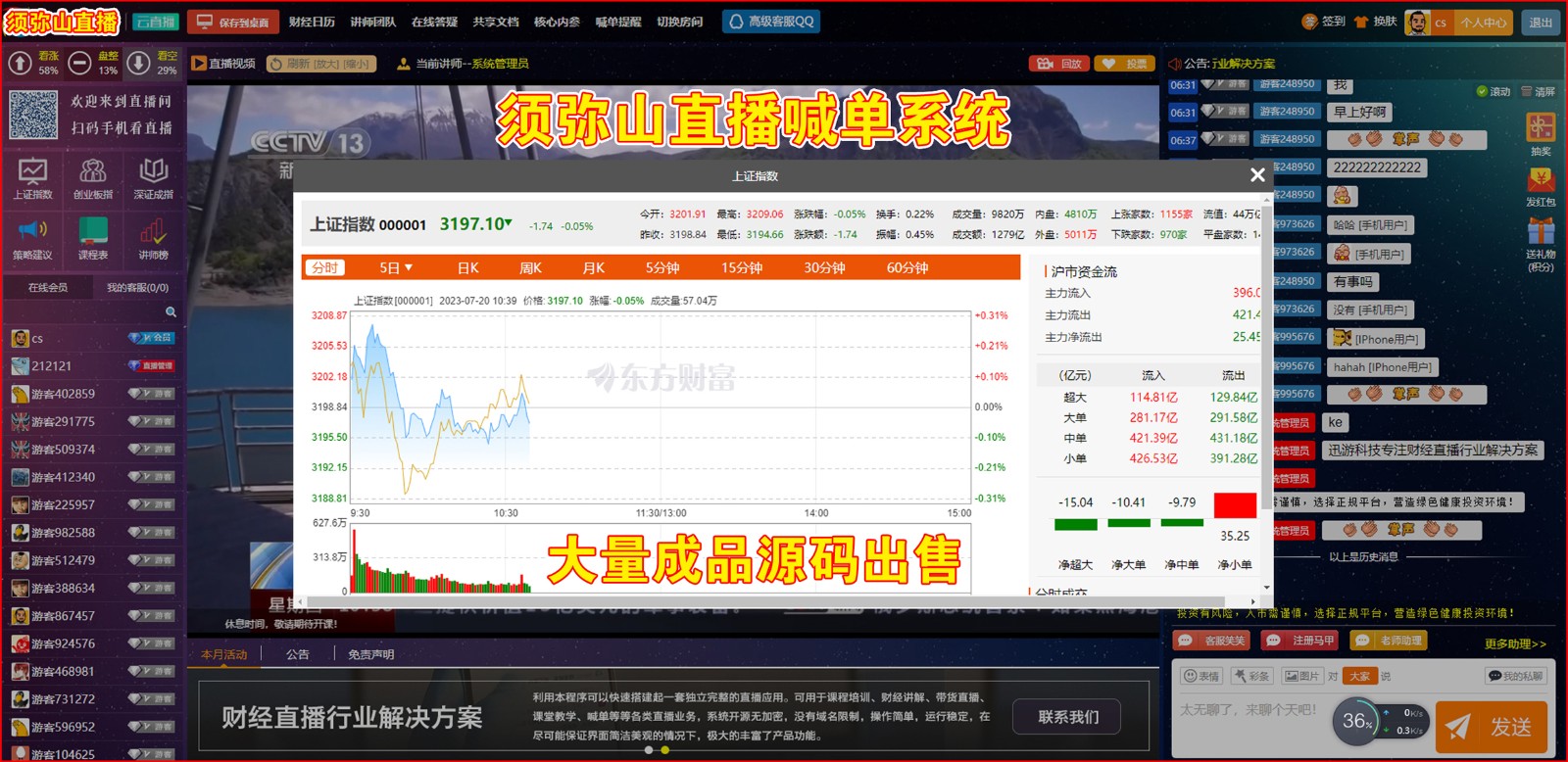Image resolution: width=1568 pixels, height=762 pixels.
Task: Expand the 更多助理>> assistants list
Action: [1514, 643]
